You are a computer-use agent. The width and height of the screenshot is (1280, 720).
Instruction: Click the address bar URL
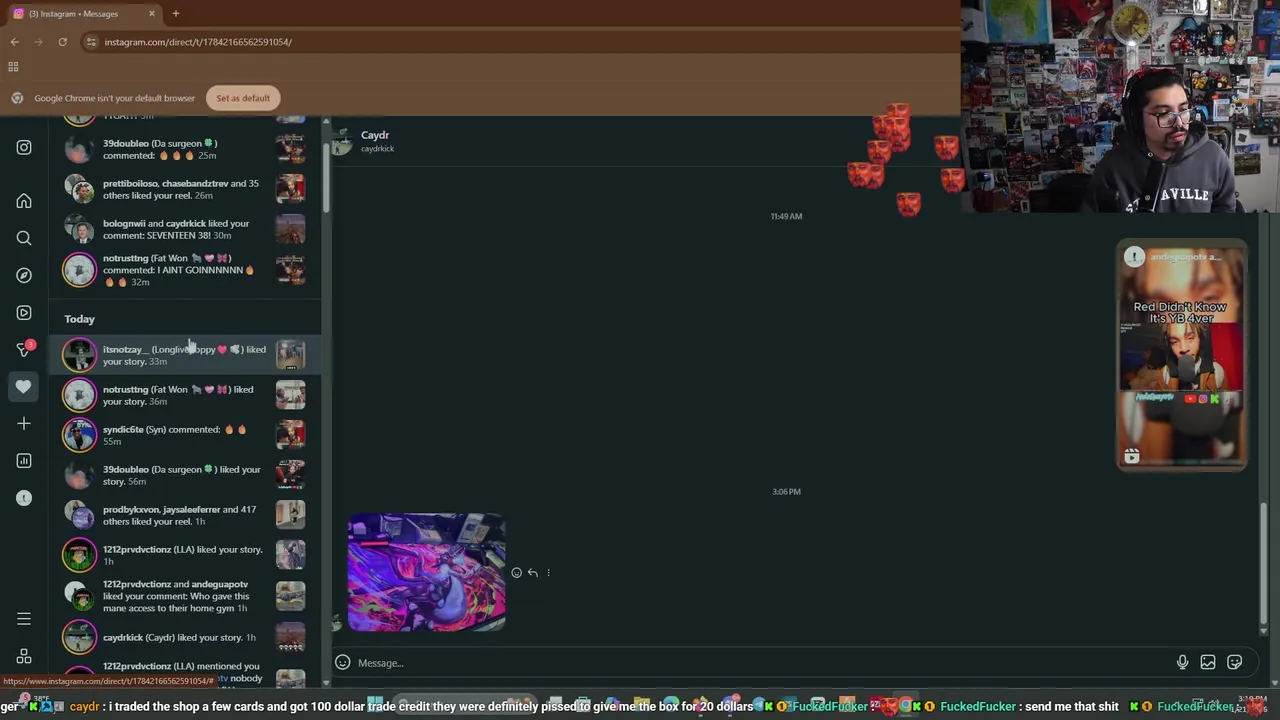[198, 42]
